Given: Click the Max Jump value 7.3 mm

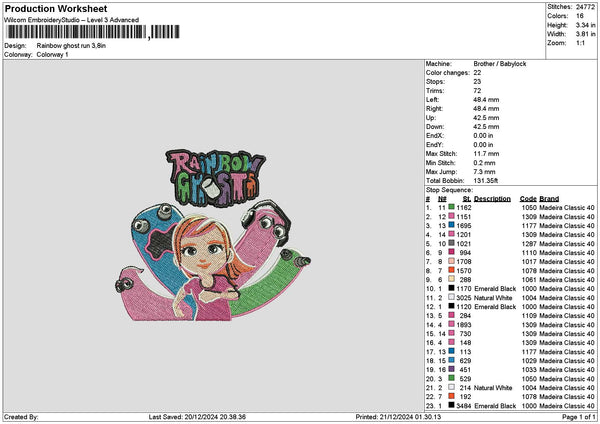Looking at the screenshot, I should click(x=484, y=172).
